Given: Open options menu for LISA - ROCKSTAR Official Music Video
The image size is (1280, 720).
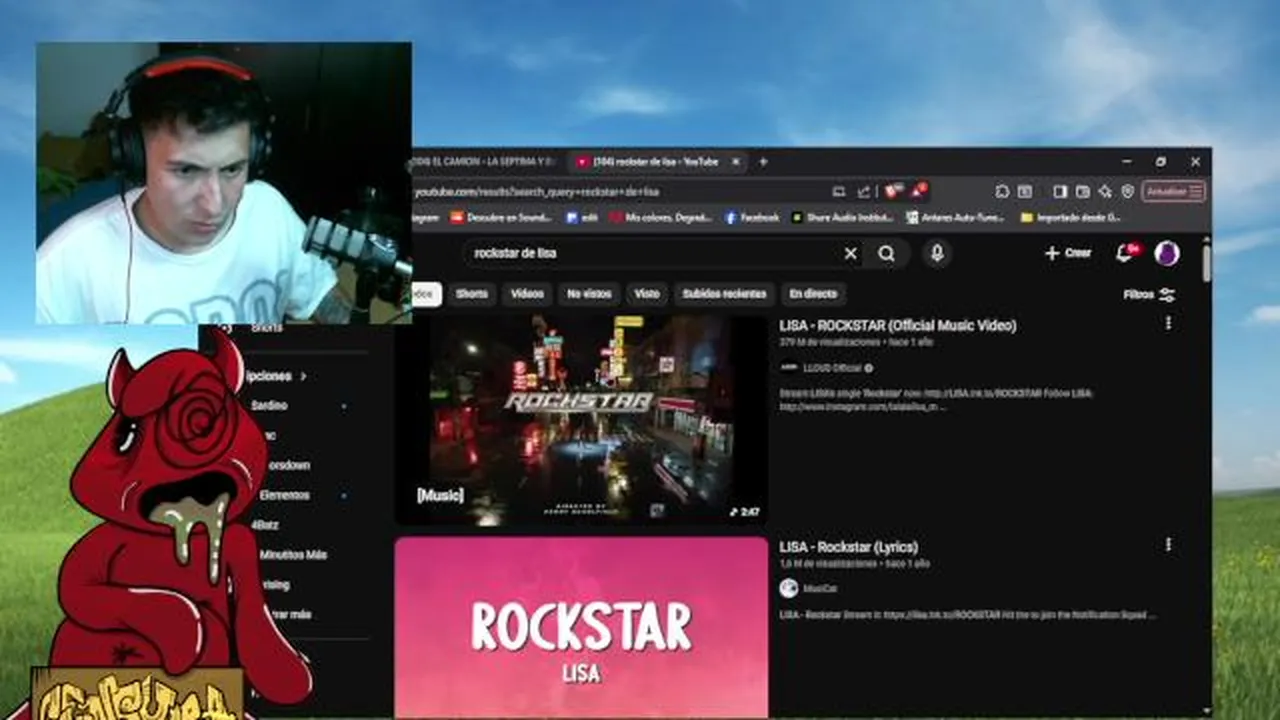Looking at the screenshot, I should [x=1168, y=323].
